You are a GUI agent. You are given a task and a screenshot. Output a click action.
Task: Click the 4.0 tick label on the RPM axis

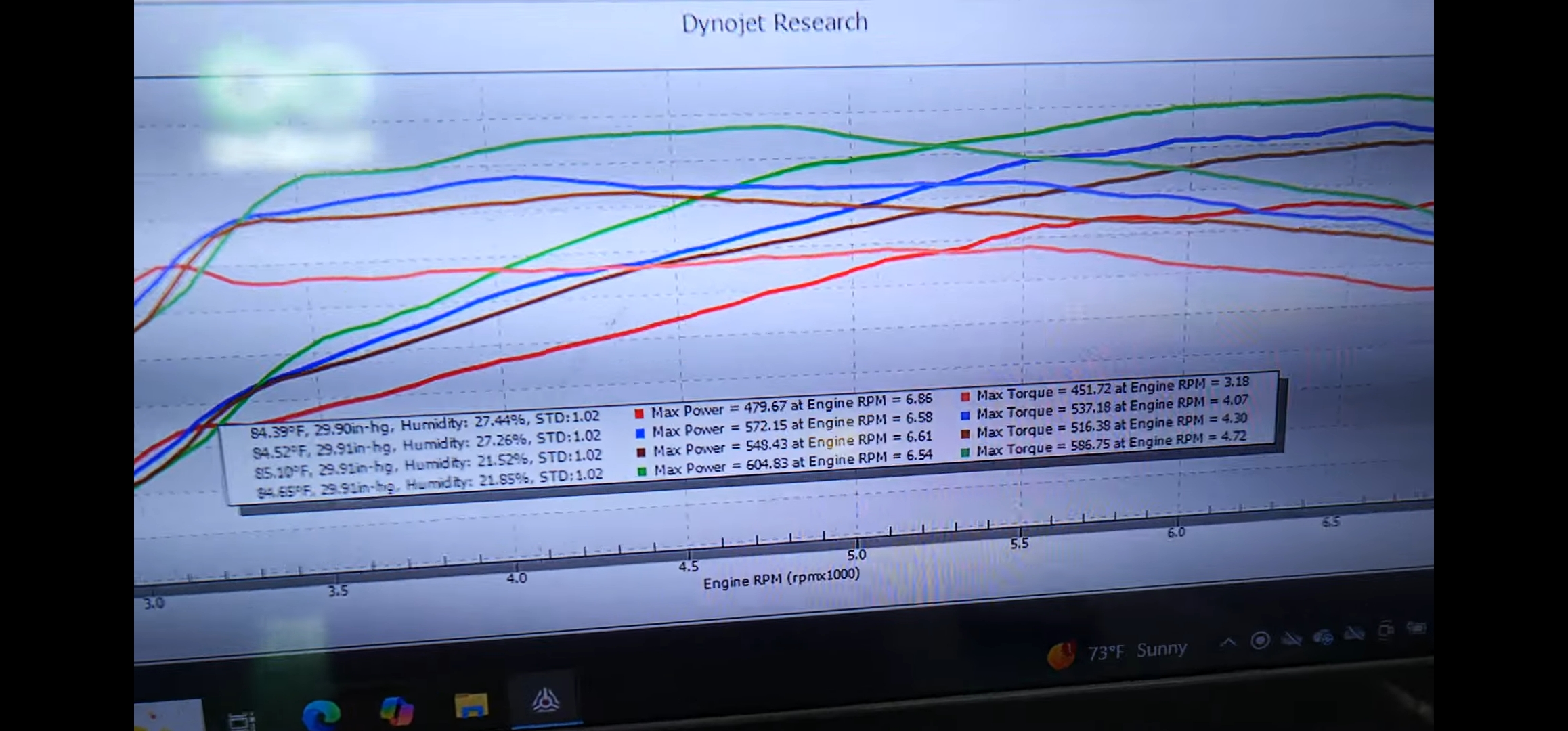pos(517,579)
